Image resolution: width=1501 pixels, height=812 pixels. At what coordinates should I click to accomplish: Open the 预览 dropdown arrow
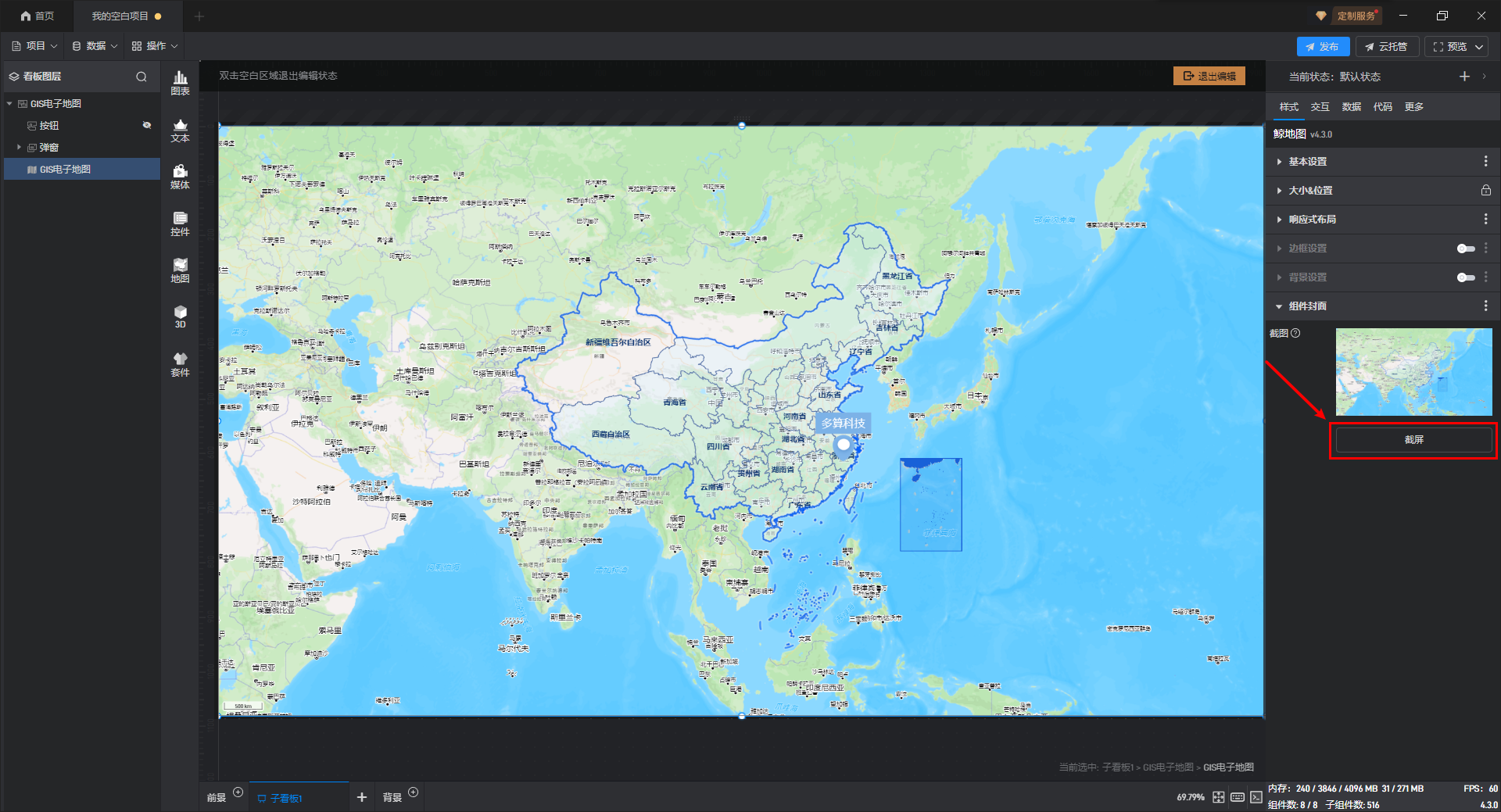click(1479, 47)
